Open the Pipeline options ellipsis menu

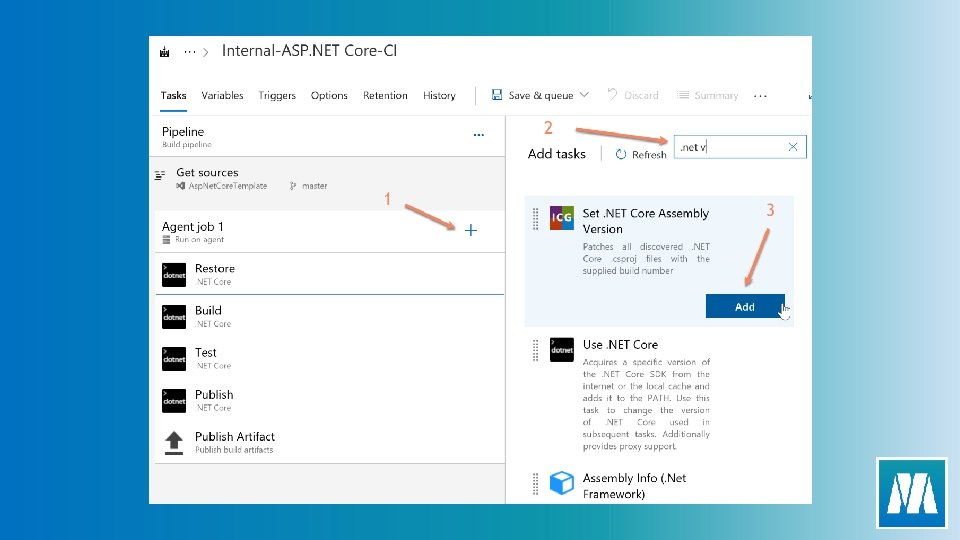click(479, 135)
